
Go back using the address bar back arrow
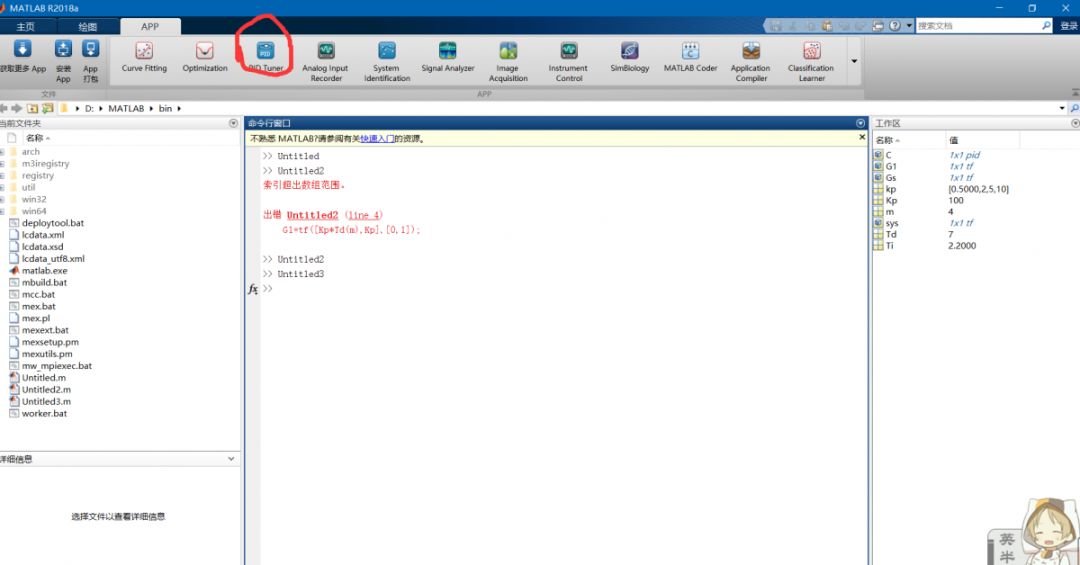[x=4, y=108]
